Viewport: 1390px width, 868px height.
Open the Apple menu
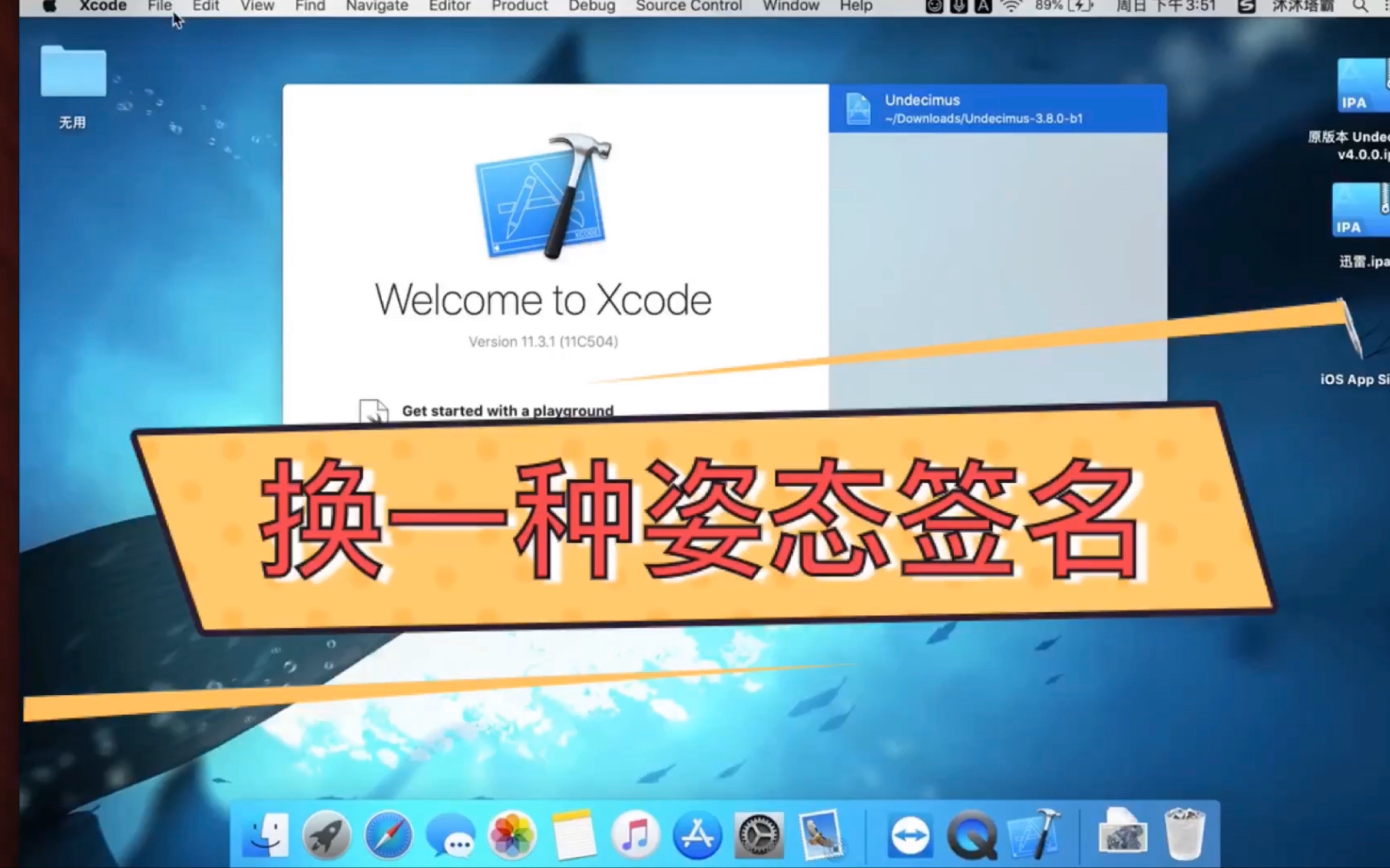pos(50,6)
